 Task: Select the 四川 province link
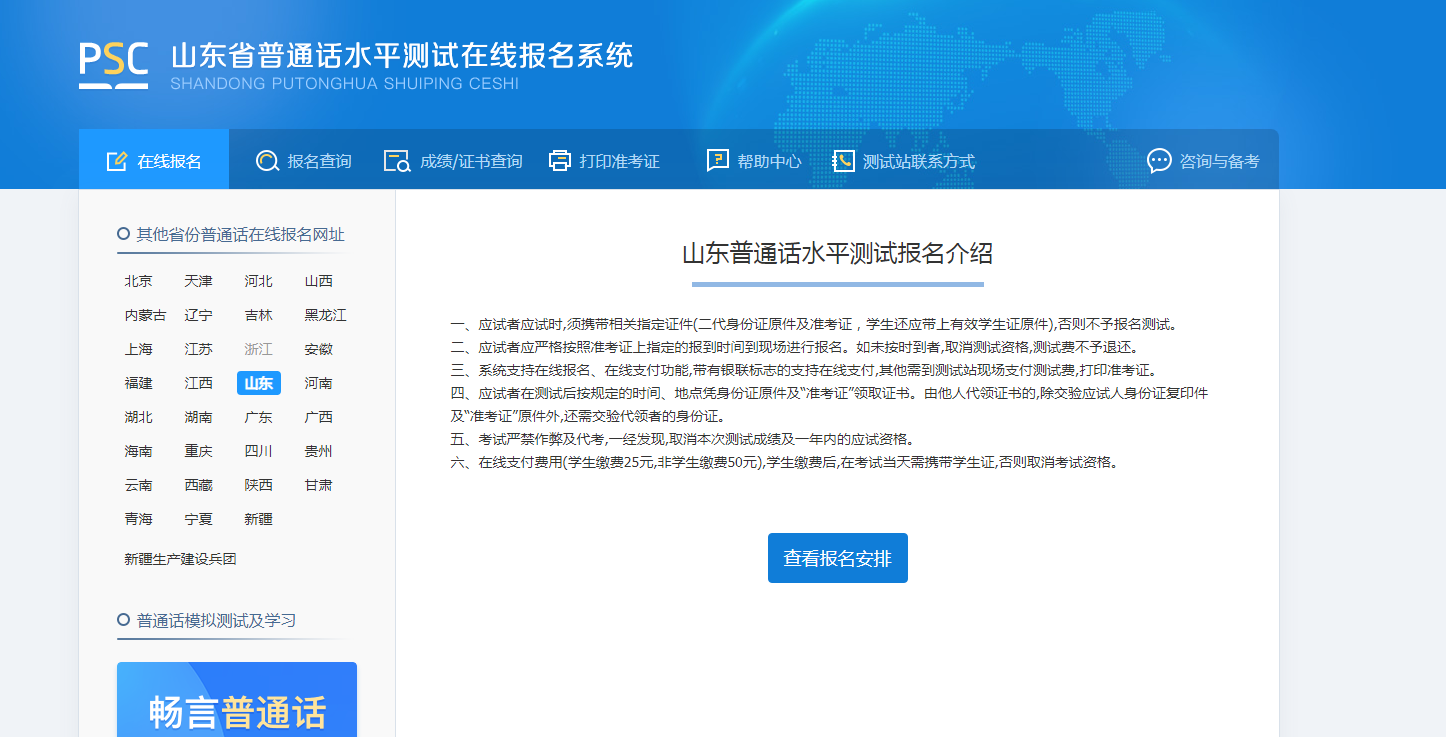259,451
